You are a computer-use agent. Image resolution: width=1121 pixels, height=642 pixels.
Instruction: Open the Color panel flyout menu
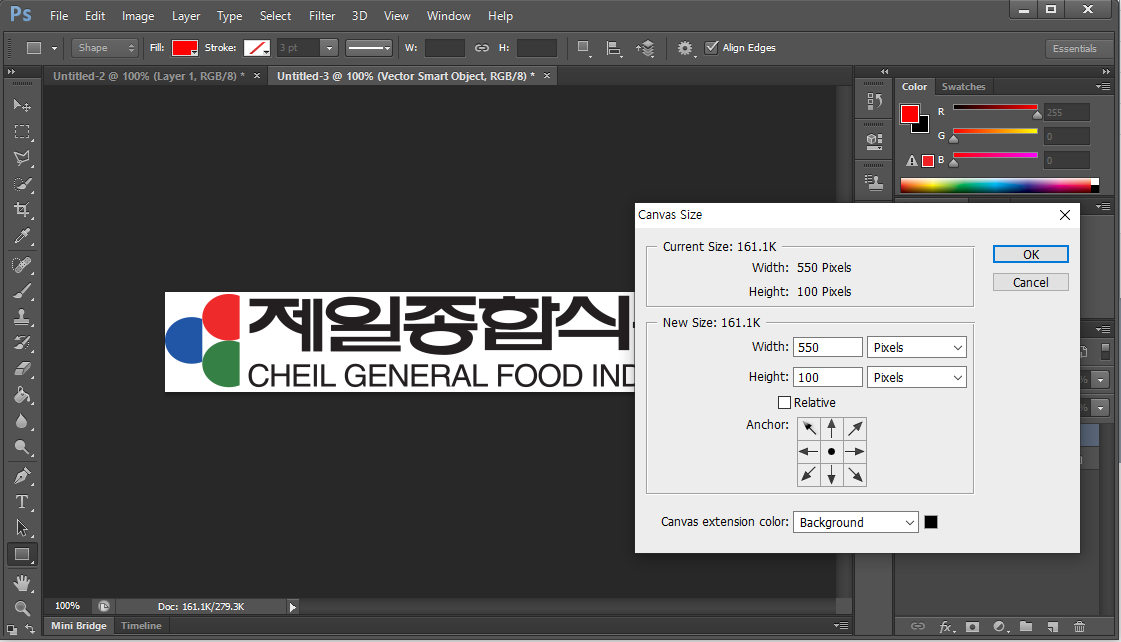1103,87
